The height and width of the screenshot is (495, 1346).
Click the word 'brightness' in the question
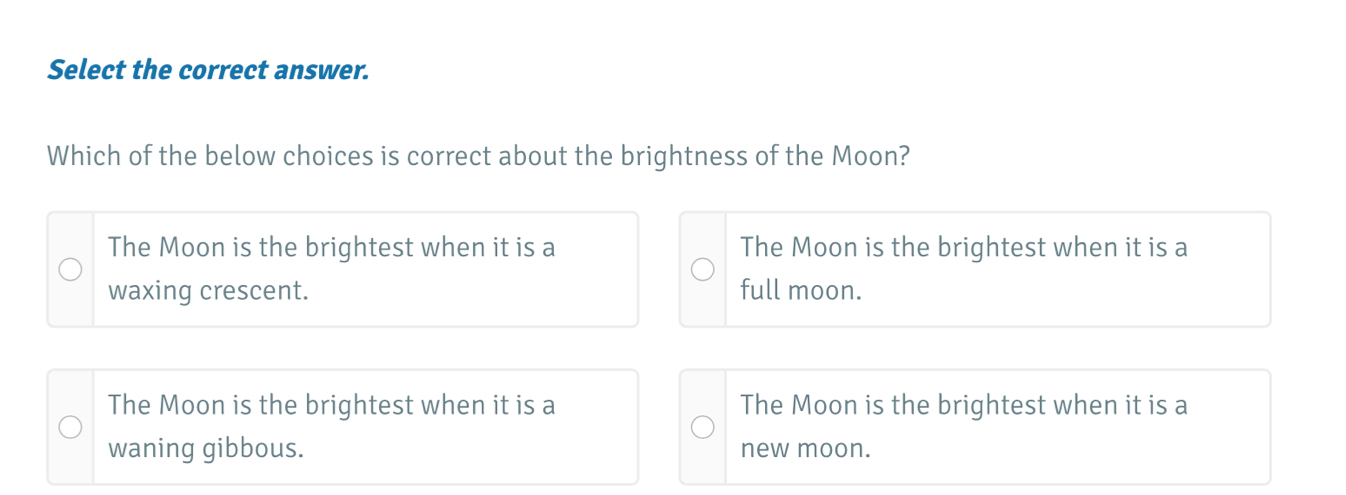click(670, 157)
